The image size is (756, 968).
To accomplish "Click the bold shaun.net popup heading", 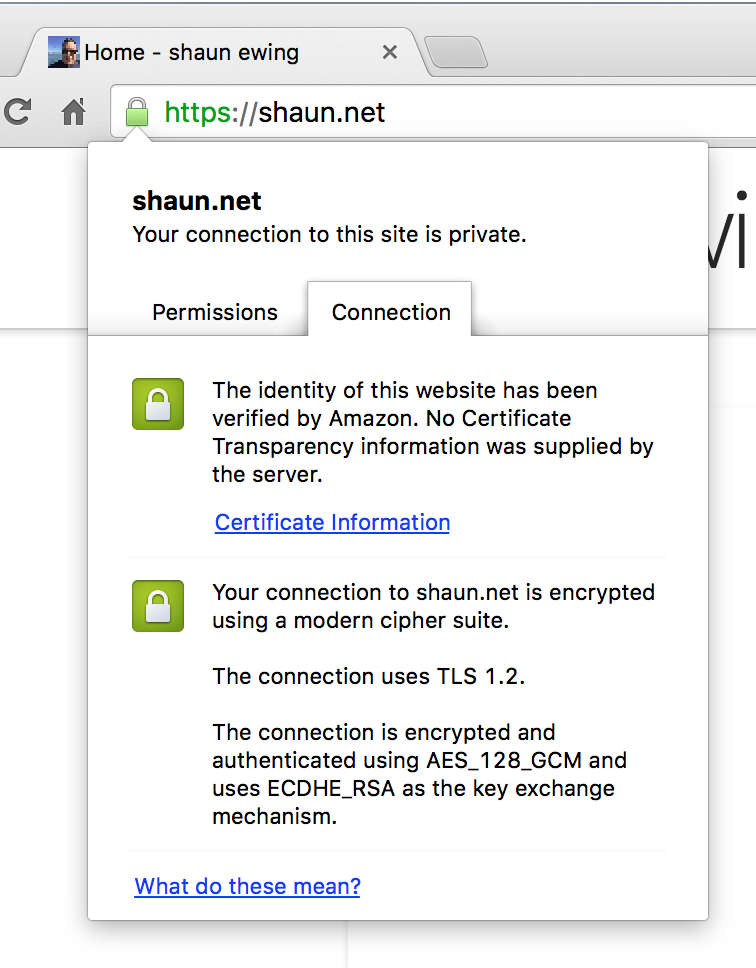I will click(x=197, y=201).
